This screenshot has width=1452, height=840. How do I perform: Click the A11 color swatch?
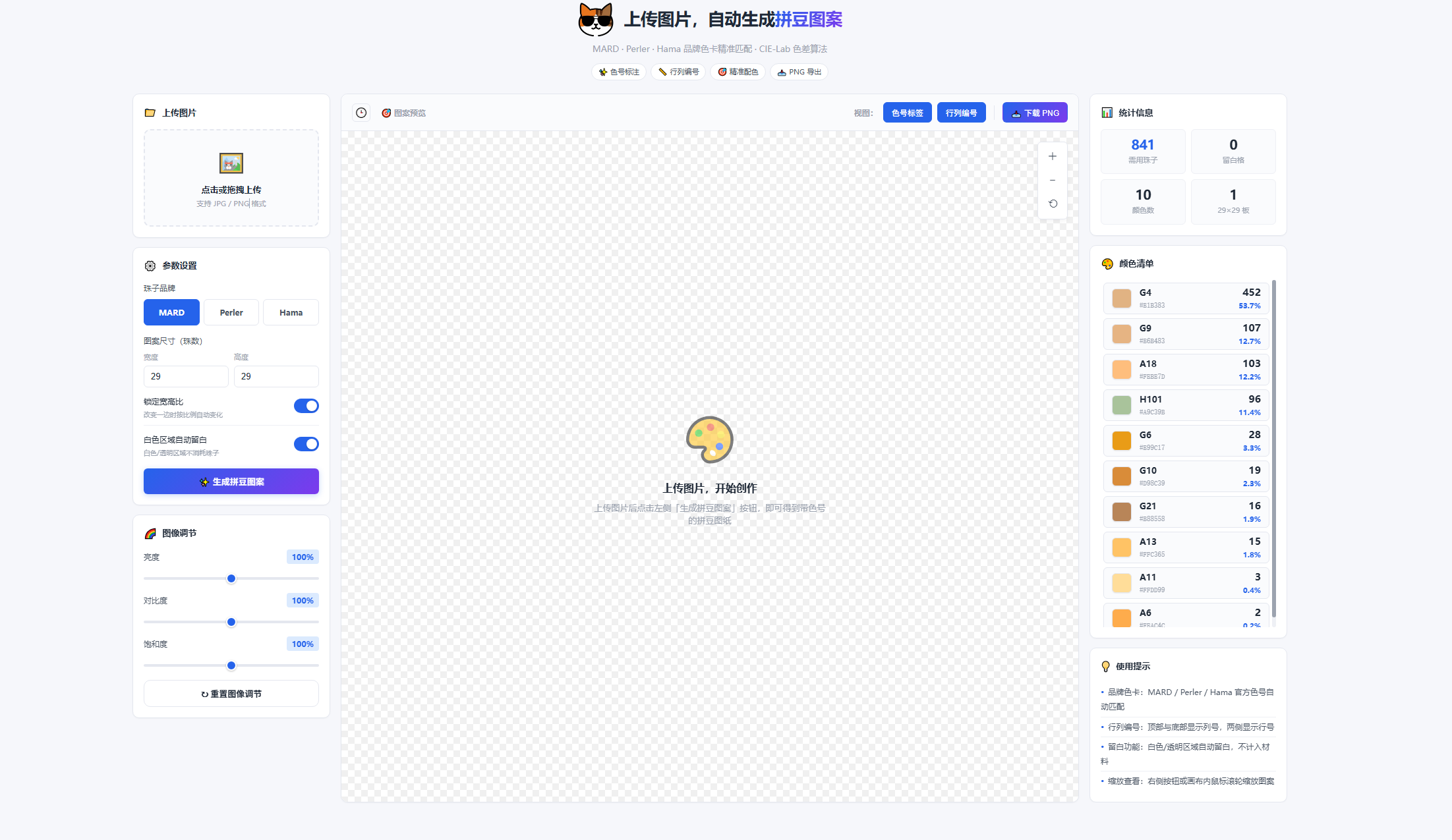[1122, 583]
